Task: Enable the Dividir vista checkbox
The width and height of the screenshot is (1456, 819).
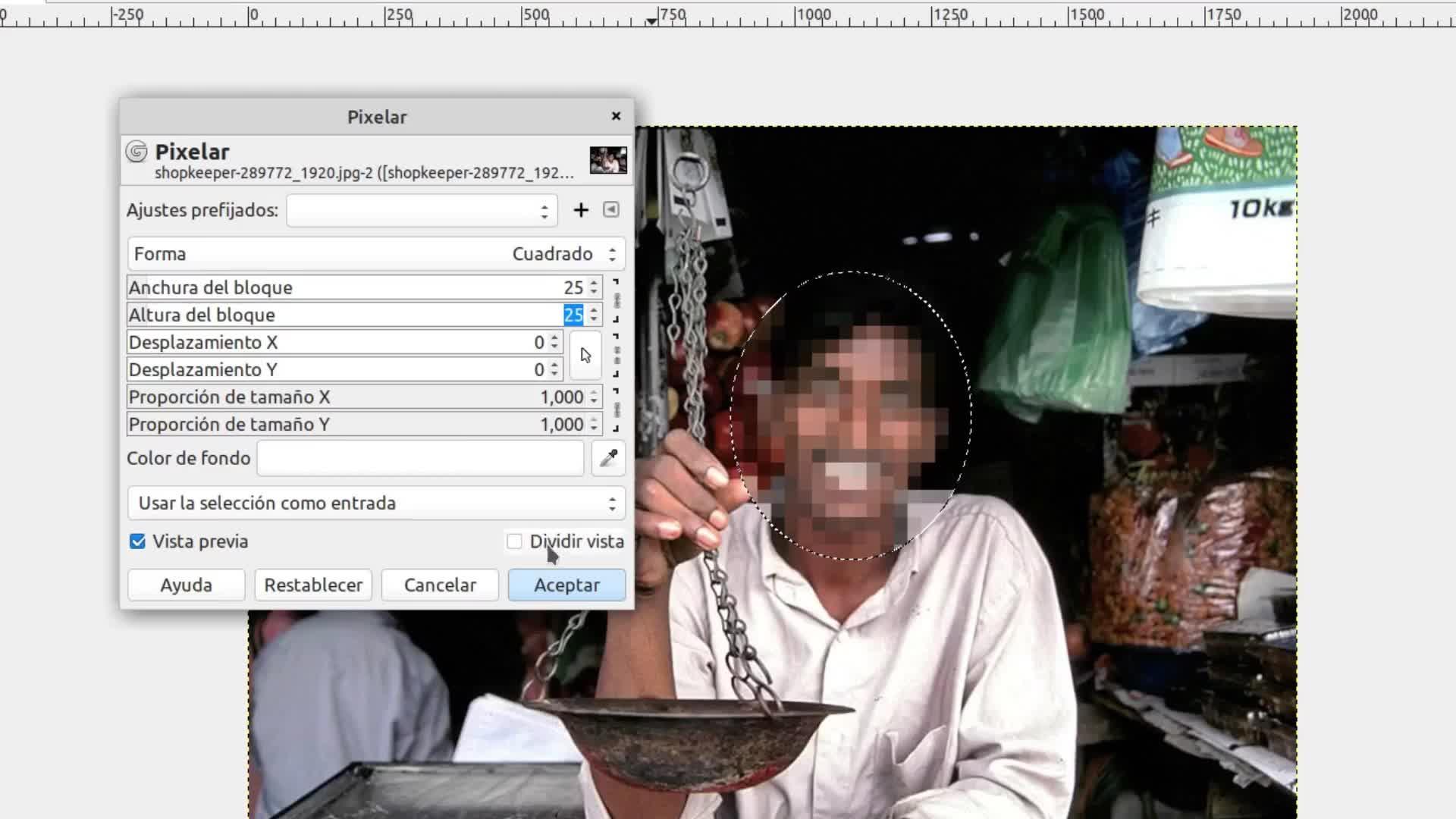Action: point(515,541)
